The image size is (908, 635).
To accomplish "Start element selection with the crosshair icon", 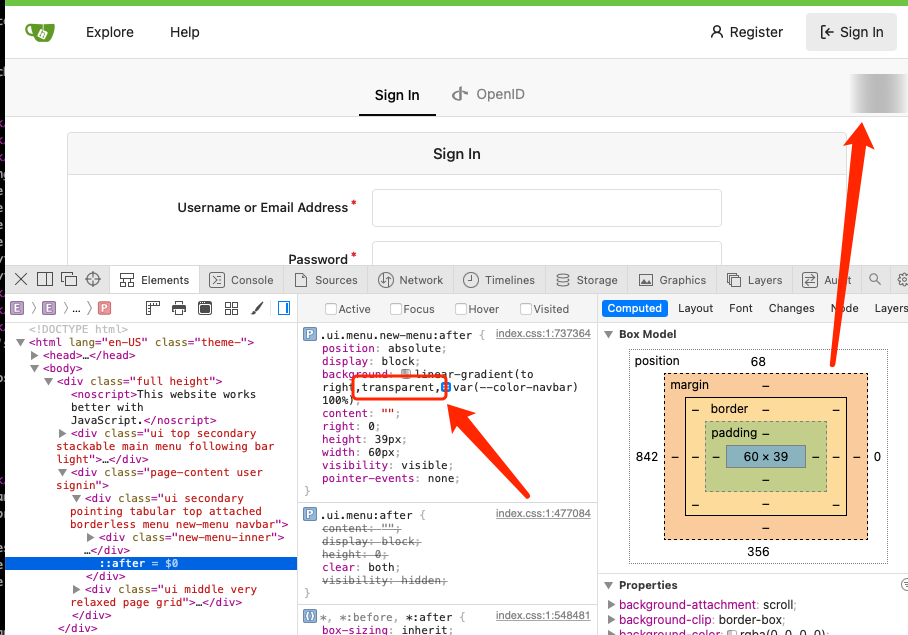I will click(93, 280).
